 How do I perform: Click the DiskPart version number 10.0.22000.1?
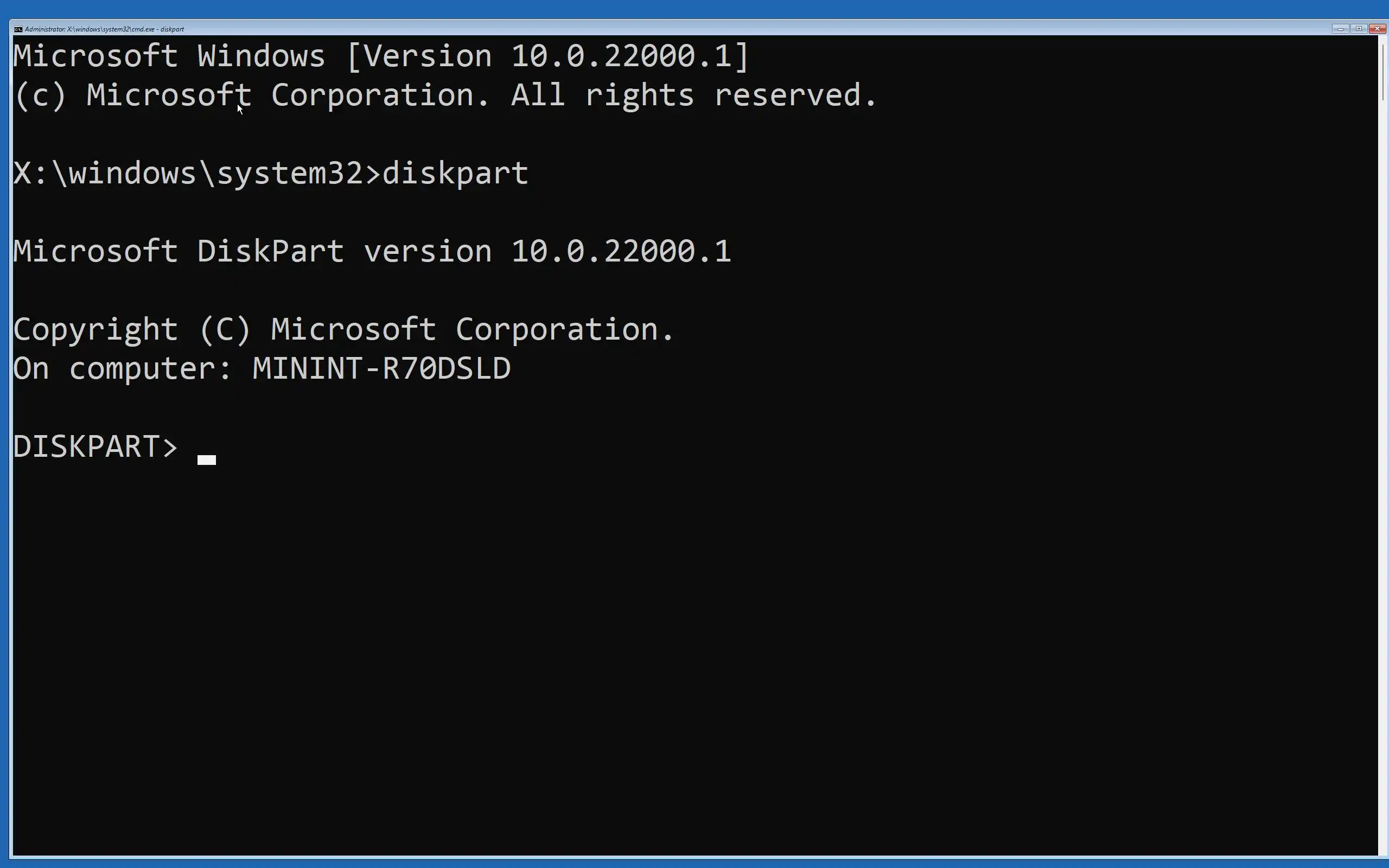621,251
